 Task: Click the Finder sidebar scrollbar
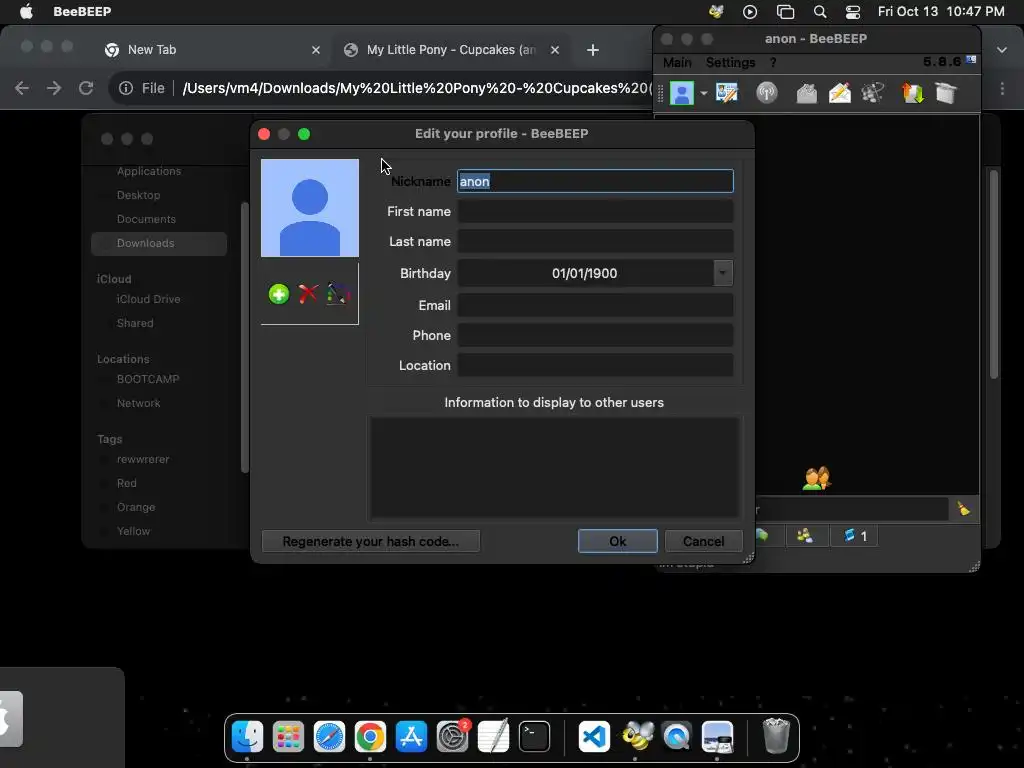pos(245,338)
